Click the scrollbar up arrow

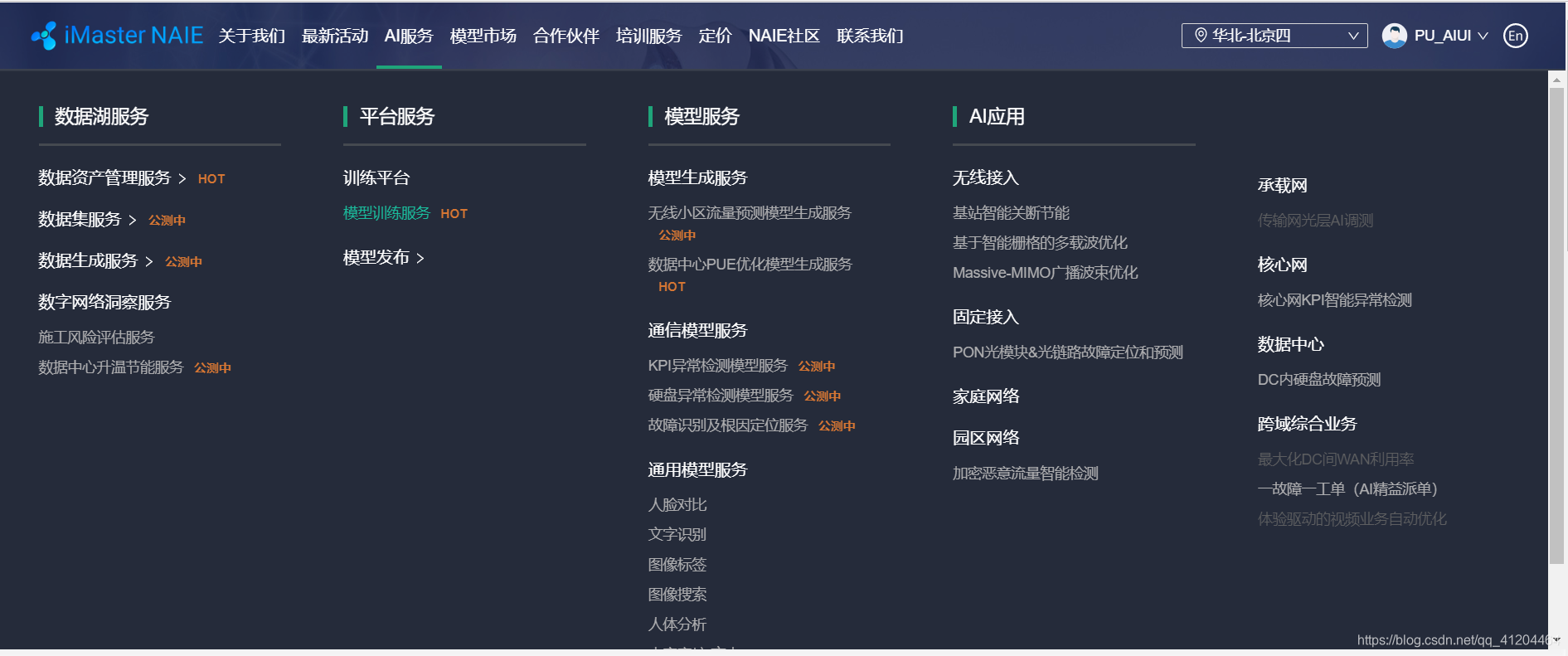[x=1556, y=80]
